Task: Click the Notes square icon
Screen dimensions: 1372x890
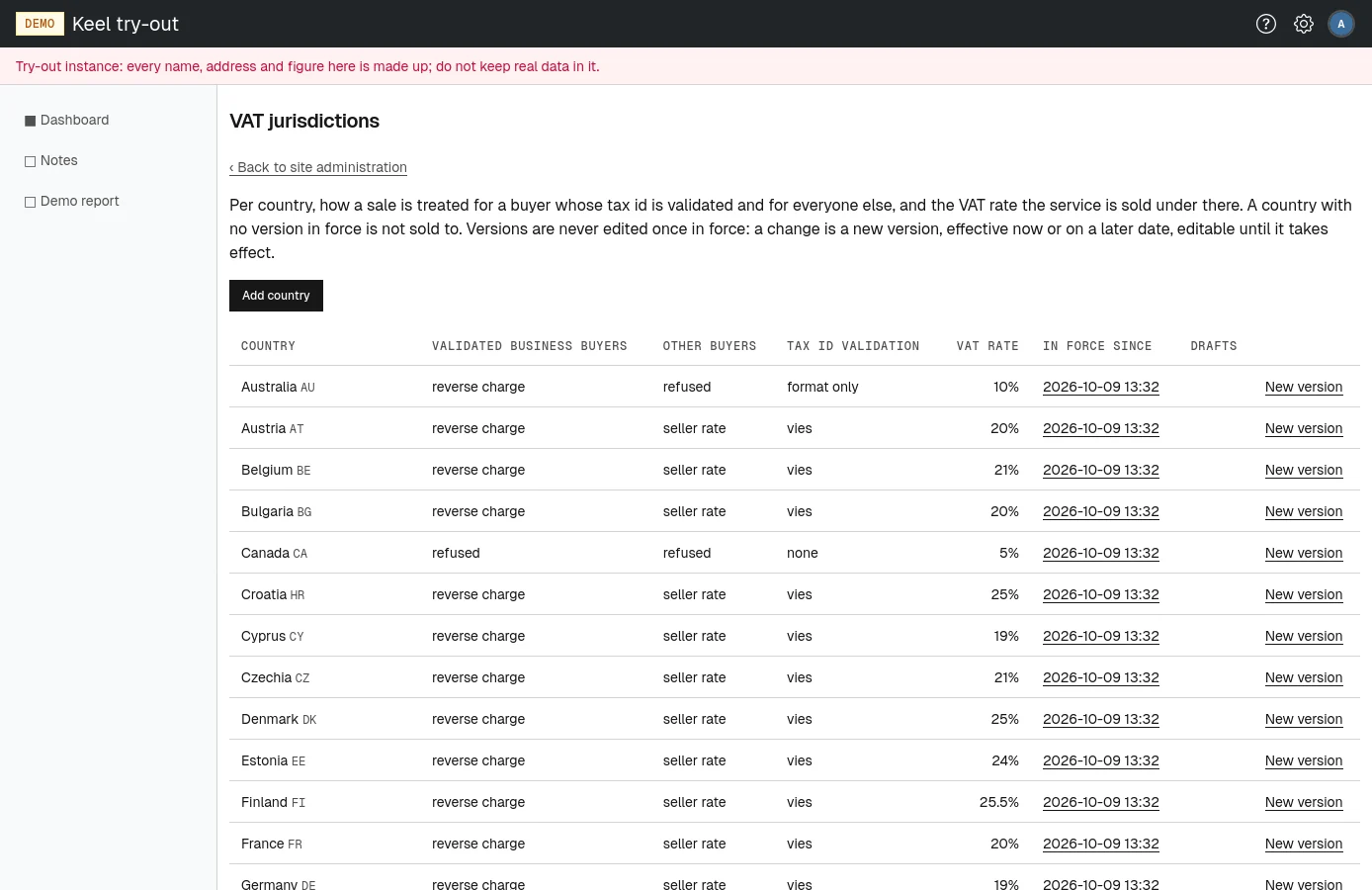Action: pos(30,161)
